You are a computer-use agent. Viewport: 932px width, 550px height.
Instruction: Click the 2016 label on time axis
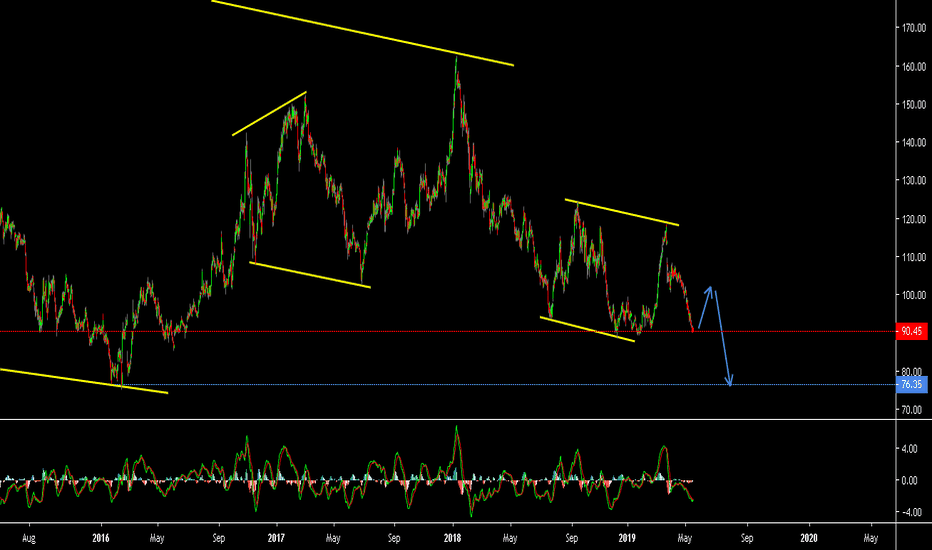[101, 538]
